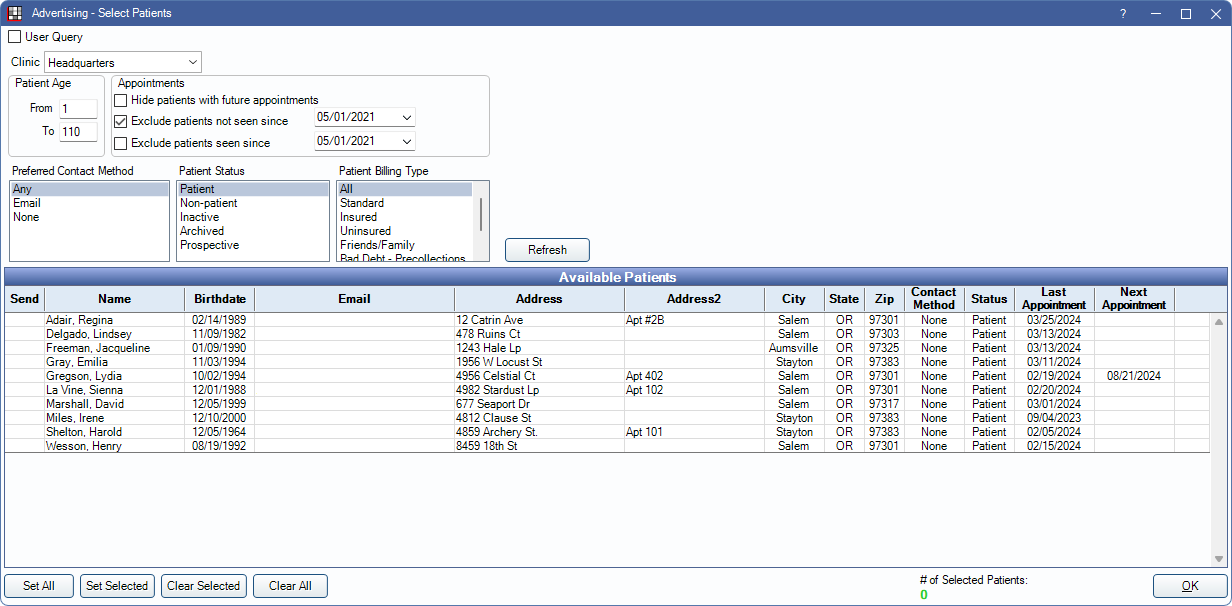Click in the Patient Age From field
1232x606 pixels.
(x=78, y=109)
